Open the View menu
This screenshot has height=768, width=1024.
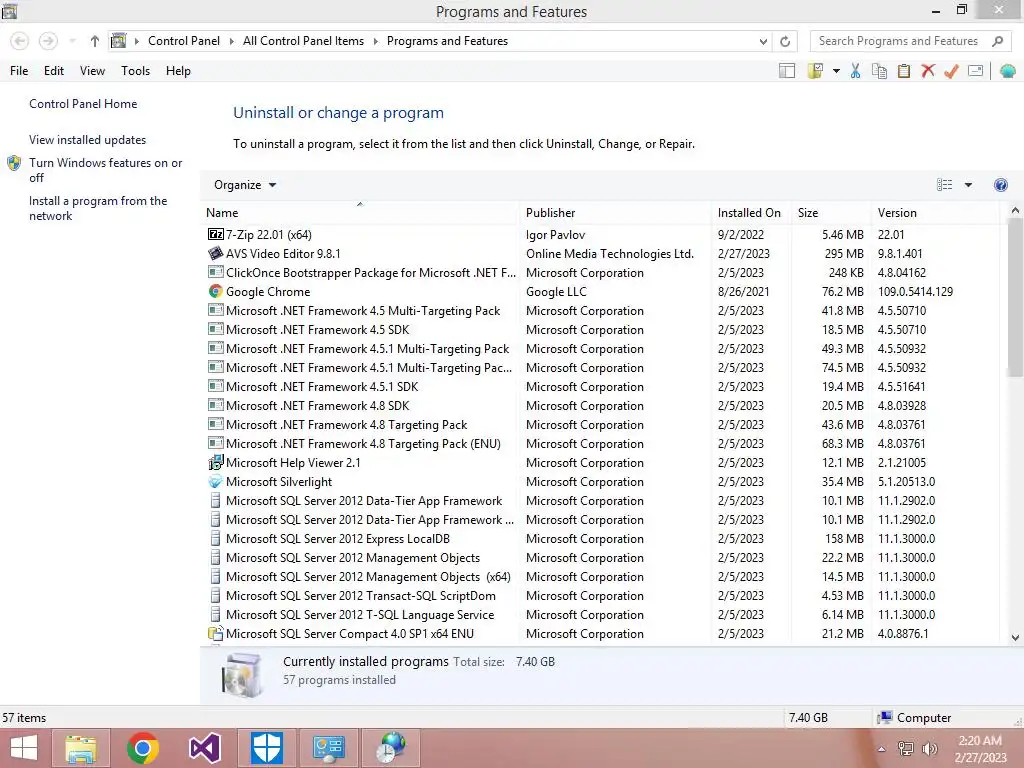tap(92, 71)
